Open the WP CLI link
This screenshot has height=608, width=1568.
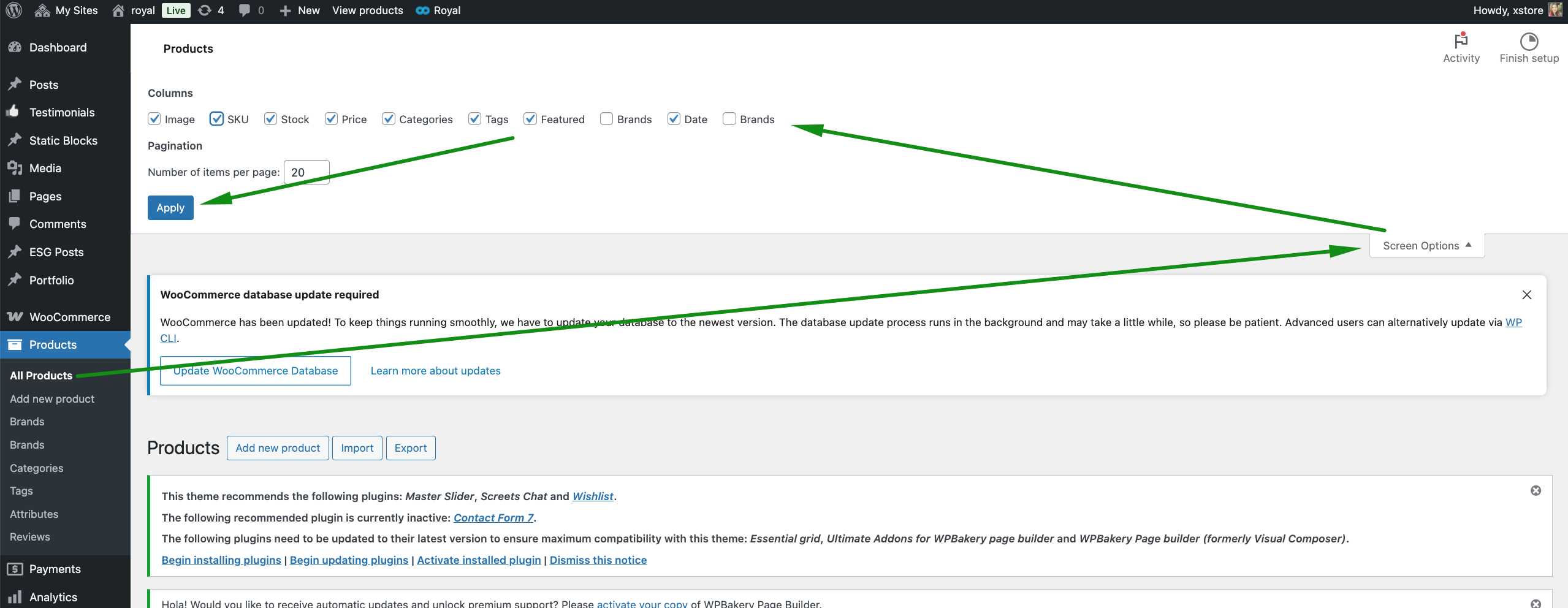1513,322
